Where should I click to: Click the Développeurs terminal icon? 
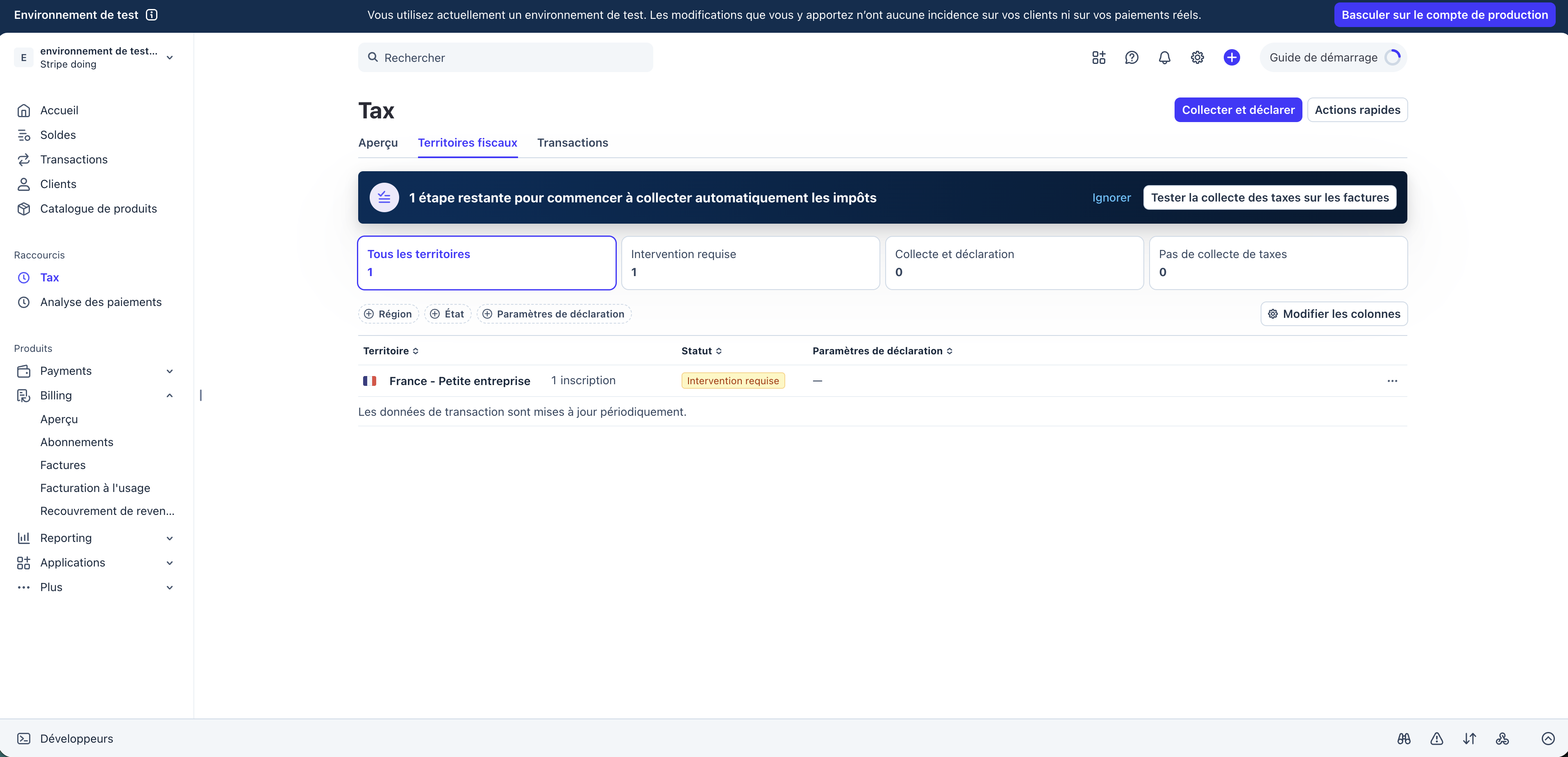tap(24, 738)
